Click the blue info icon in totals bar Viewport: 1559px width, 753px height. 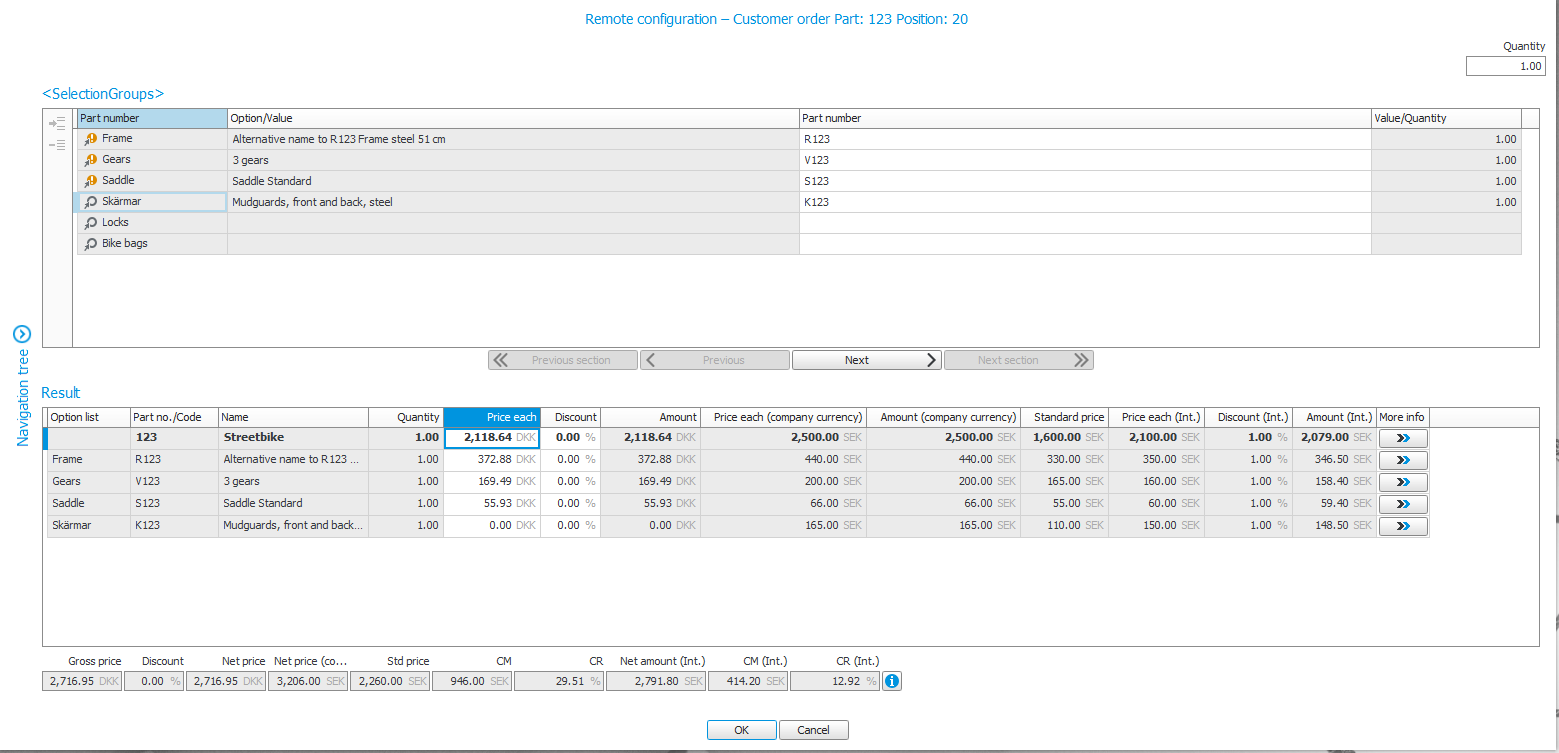892,681
